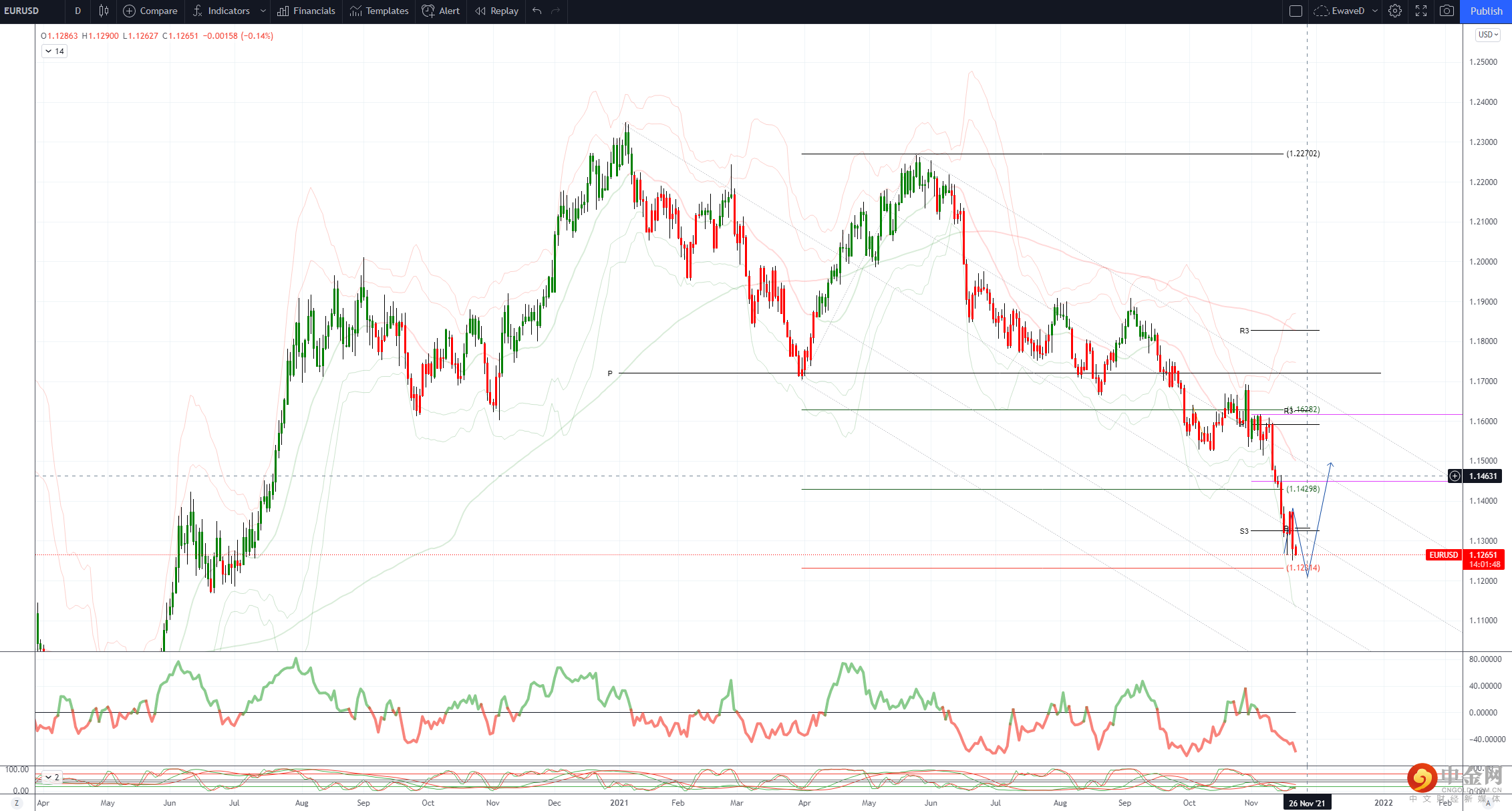Expand the collapsed 2 indicators legend
Viewport: 1512px width, 811px height.
51,777
